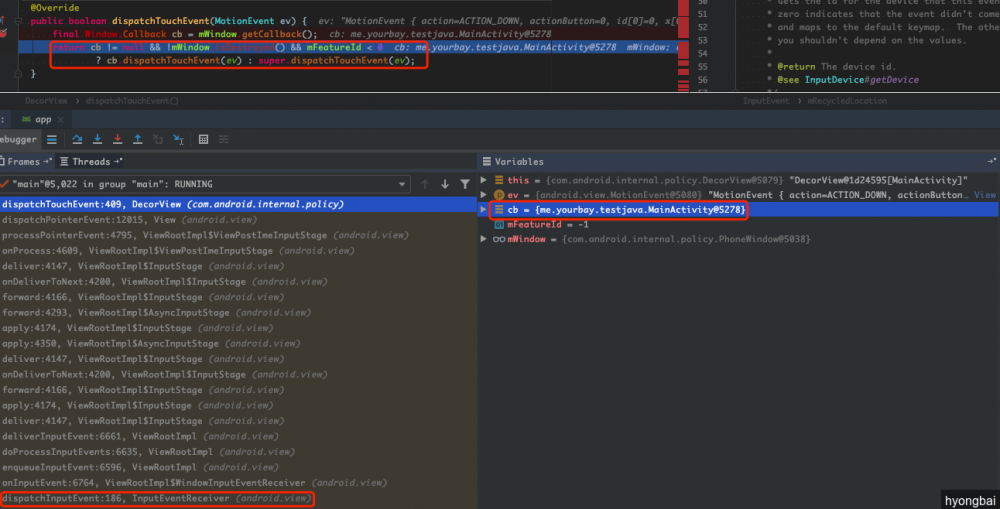Select the mFeatureId = -1 variable
Screen dimensions: 1000x509
(739, 224)
